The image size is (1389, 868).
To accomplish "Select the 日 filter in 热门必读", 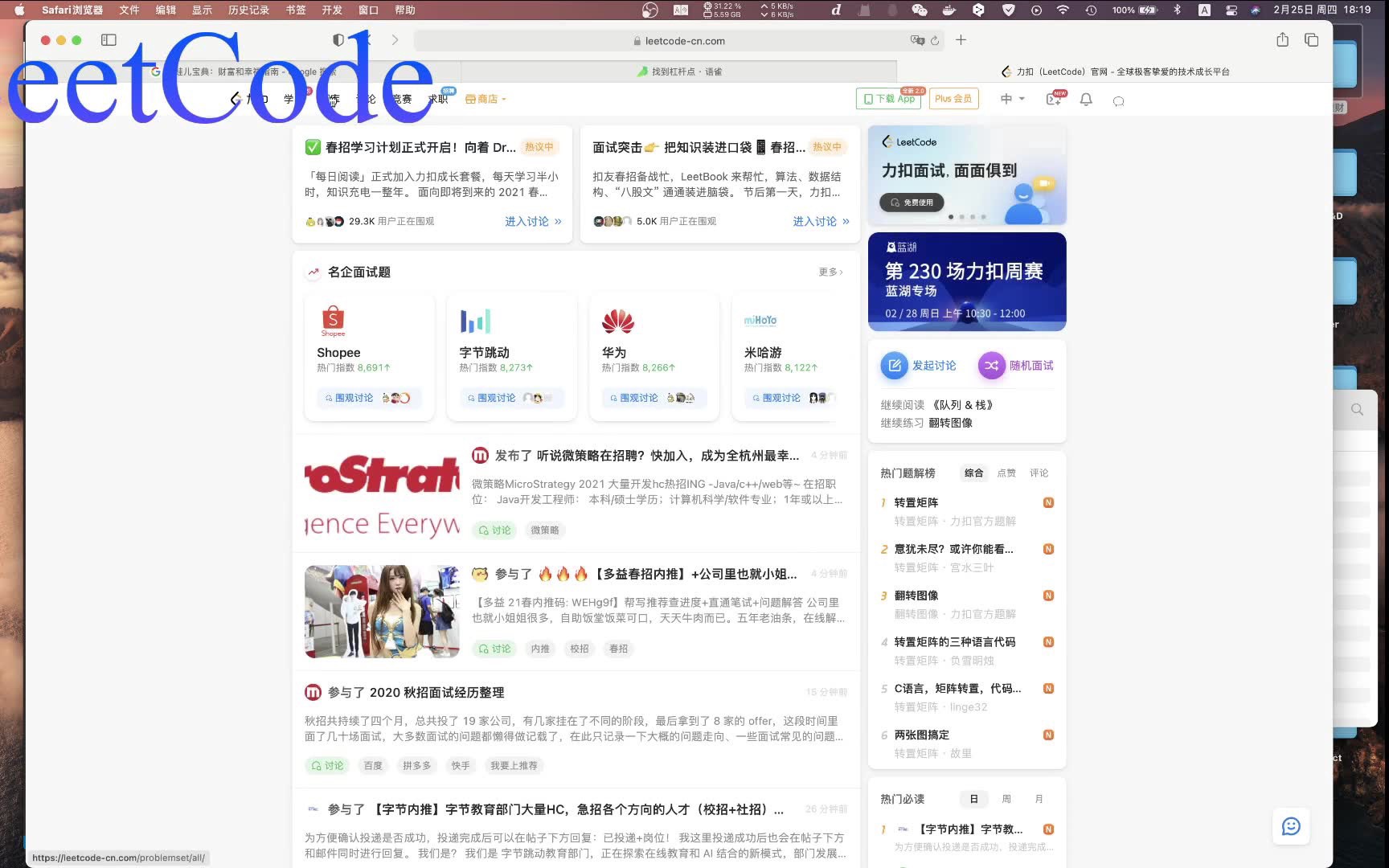I will point(973,800).
